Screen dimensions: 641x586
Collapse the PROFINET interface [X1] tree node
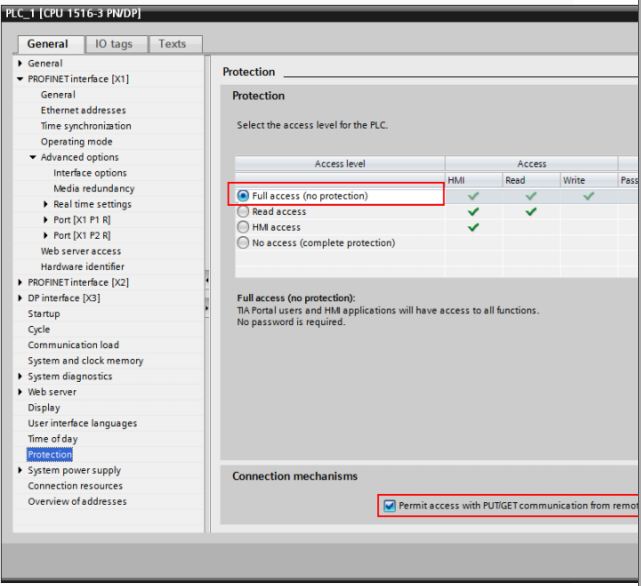[x=20, y=79]
